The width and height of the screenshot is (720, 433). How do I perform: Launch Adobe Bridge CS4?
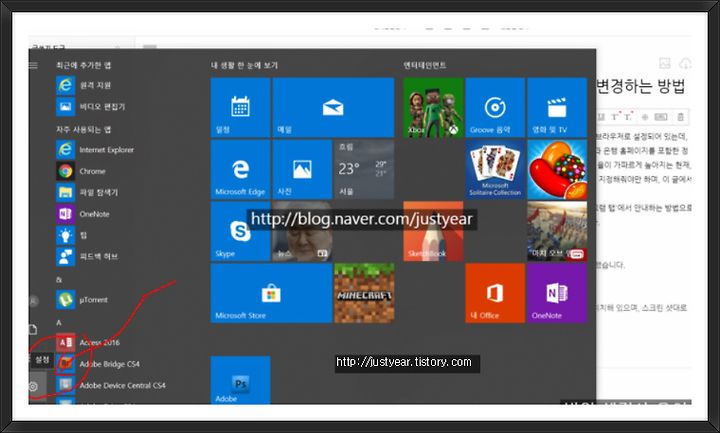(x=98, y=364)
